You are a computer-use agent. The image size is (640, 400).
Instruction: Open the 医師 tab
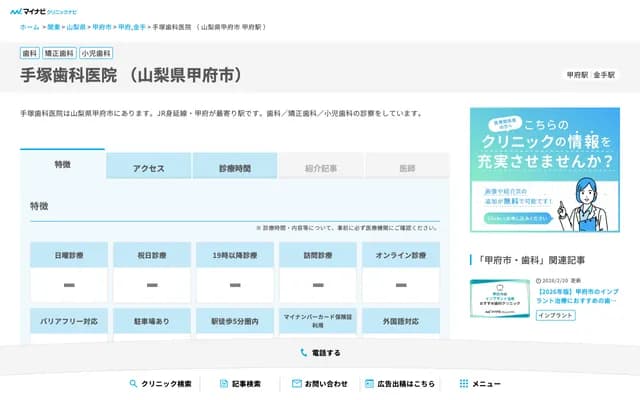click(407, 168)
